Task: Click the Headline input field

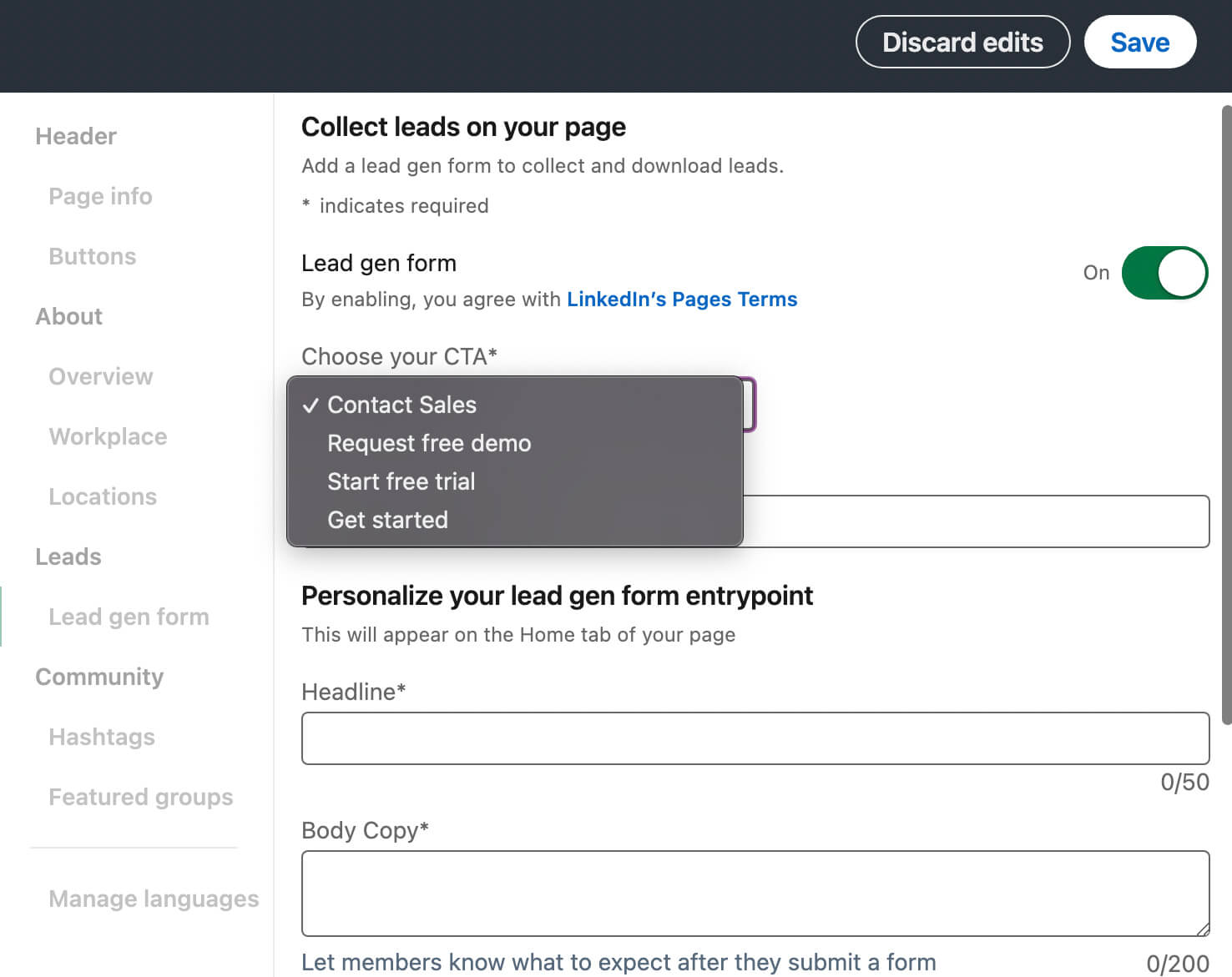Action: coord(755,738)
